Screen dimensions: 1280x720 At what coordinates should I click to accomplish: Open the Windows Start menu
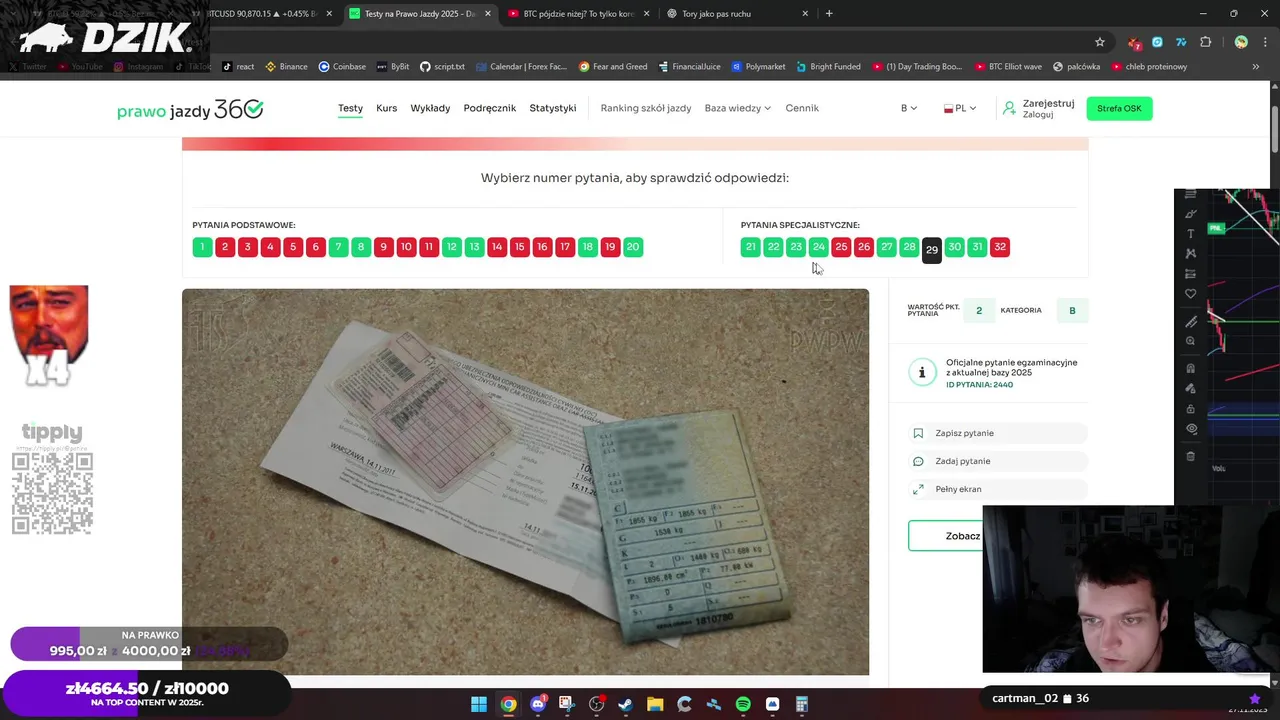pos(479,704)
